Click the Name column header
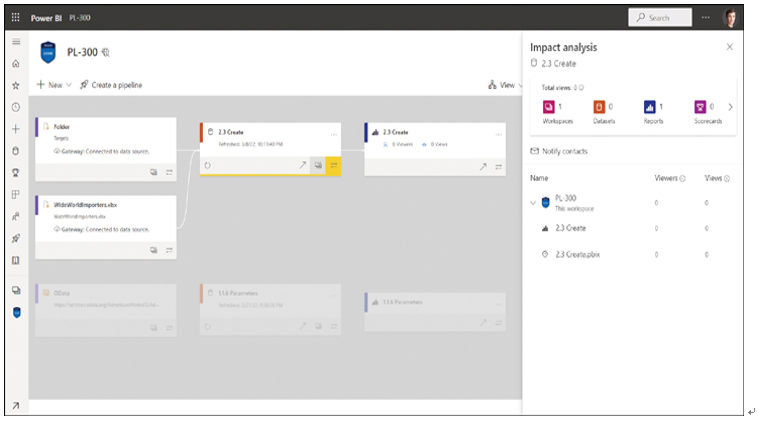Viewport: 758px width, 422px height. [x=539, y=178]
